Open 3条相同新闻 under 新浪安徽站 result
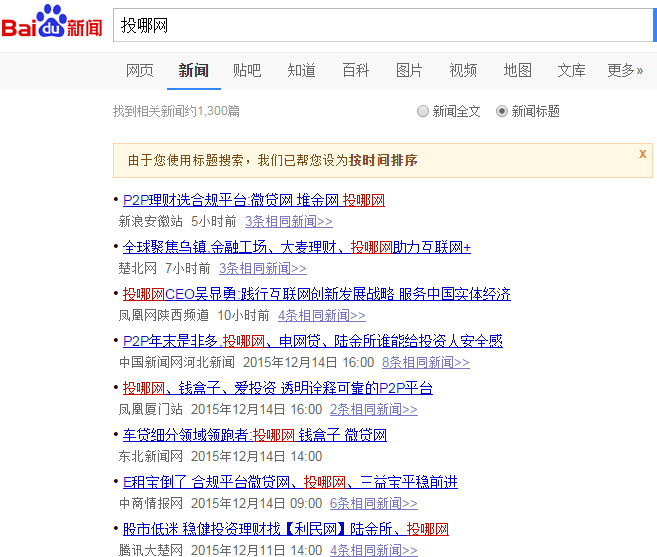The image size is (657, 557). pos(289,221)
